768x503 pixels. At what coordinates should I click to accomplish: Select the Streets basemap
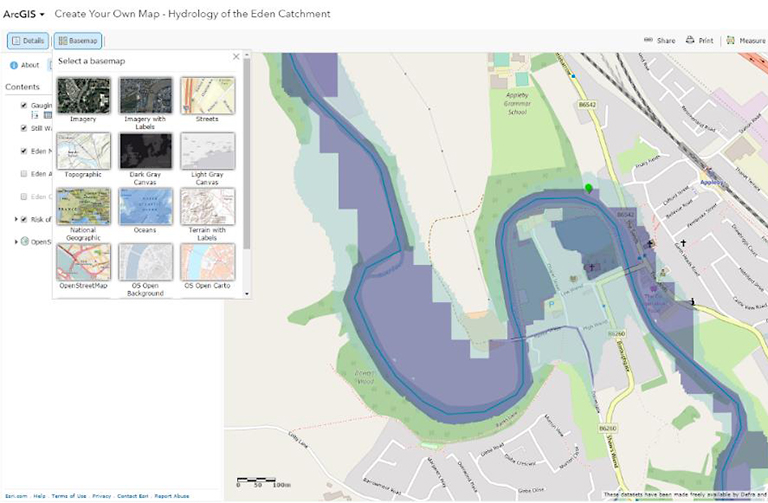(207, 96)
